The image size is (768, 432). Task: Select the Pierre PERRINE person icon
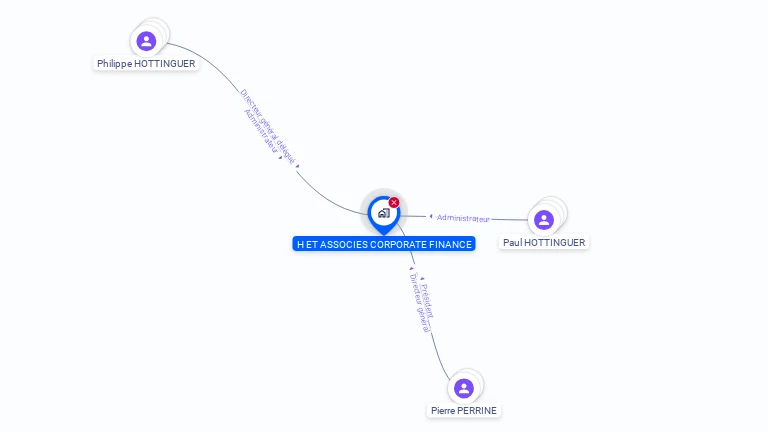click(x=463, y=388)
